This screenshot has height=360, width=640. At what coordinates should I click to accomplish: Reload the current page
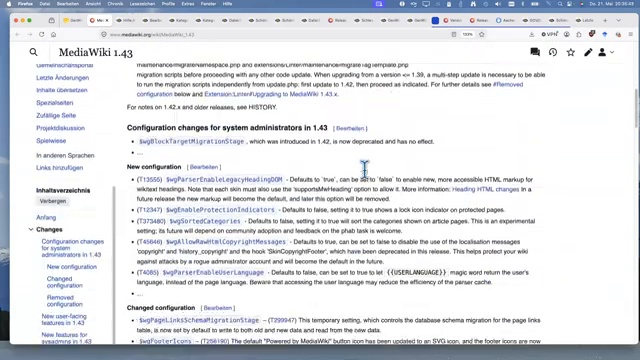click(x=42, y=35)
